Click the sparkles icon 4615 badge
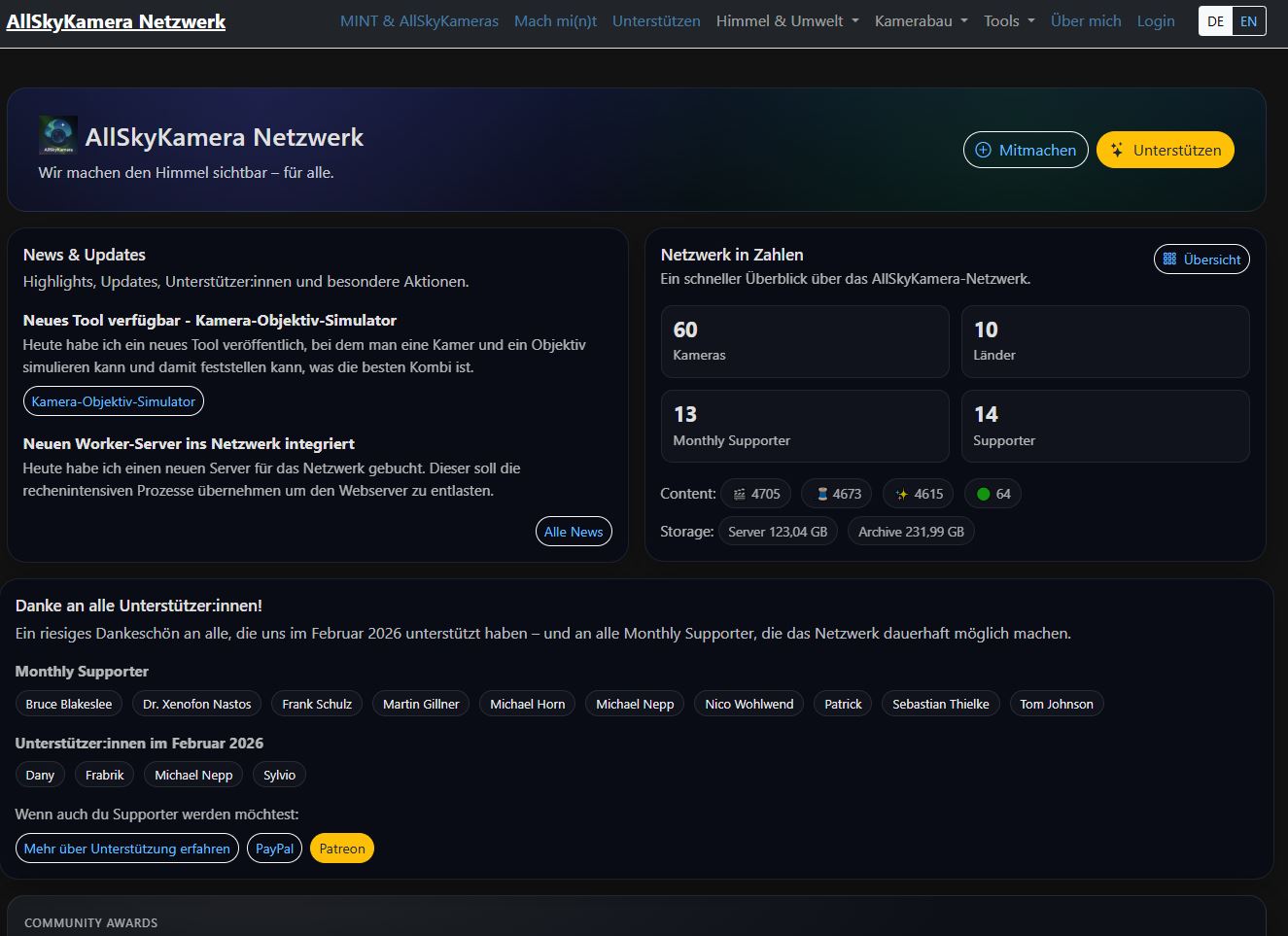This screenshot has width=1288, height=936. coord(902,494)
